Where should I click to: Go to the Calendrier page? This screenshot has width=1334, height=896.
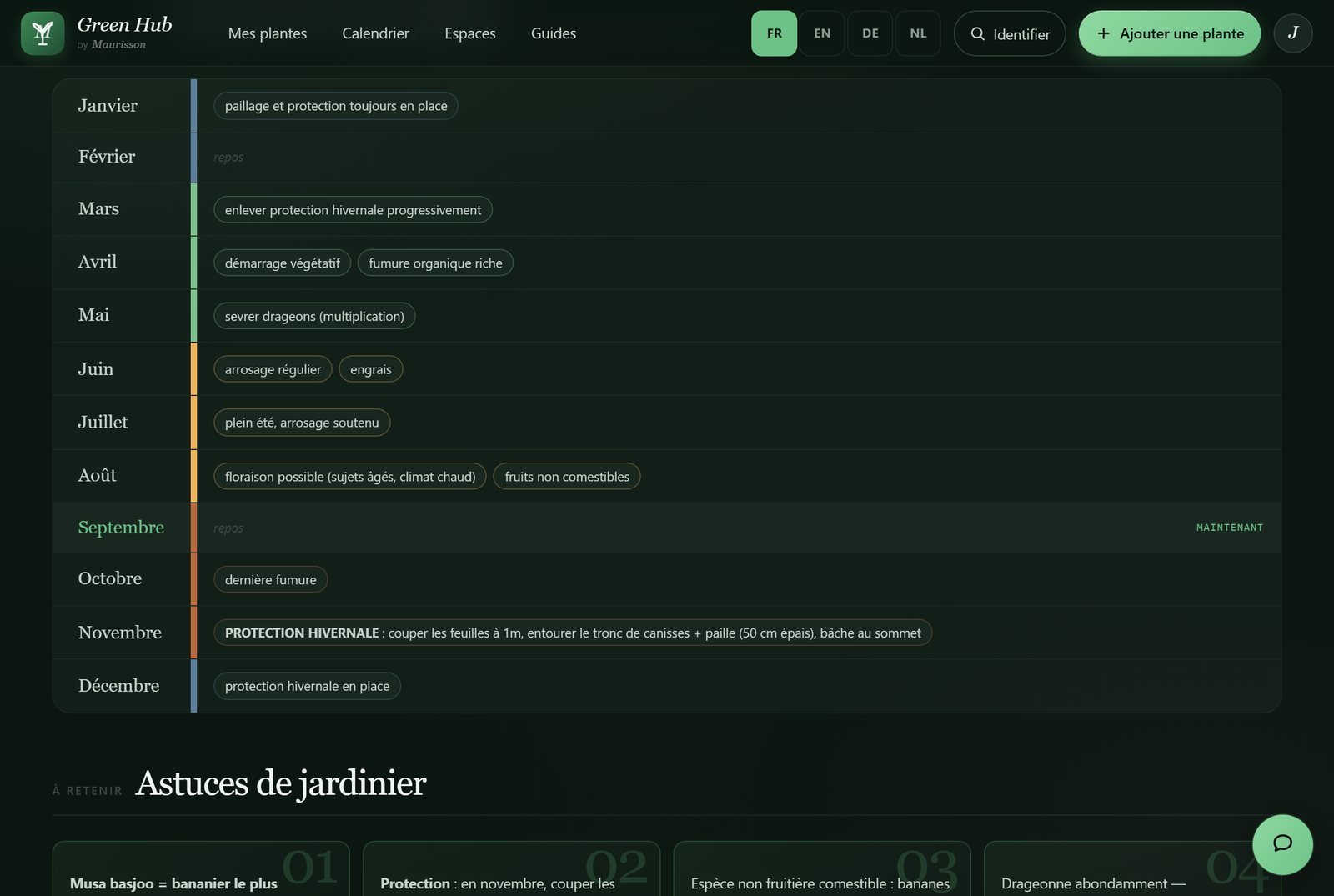[x=376, y=33]
